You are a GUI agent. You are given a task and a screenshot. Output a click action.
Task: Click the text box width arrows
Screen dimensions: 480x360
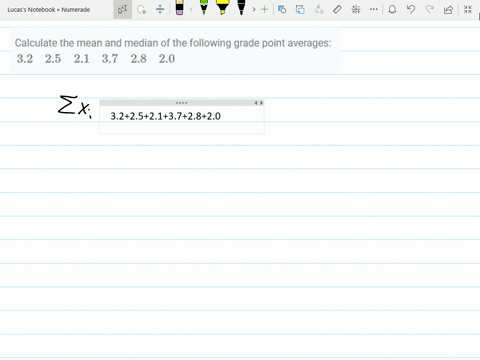point(259,103)
